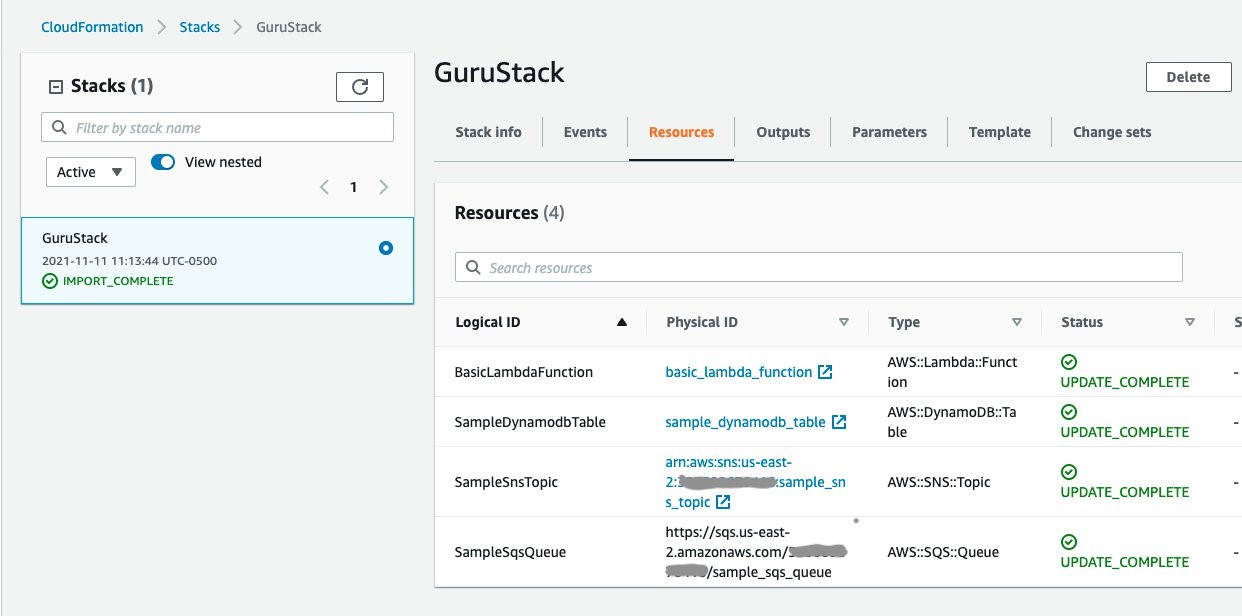Click the sample_sqs_queue URL text
1242x616 pixels.
(756, 552)
